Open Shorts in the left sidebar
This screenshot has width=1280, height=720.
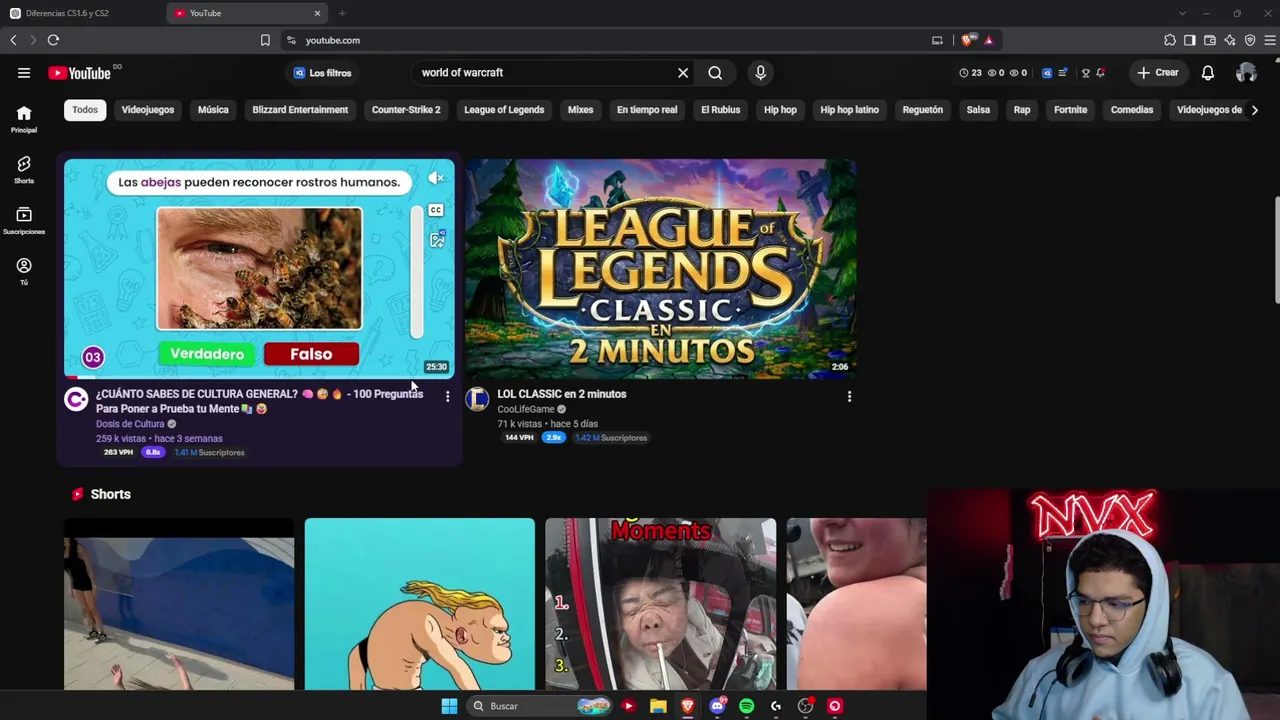click(x=24, y=170)
